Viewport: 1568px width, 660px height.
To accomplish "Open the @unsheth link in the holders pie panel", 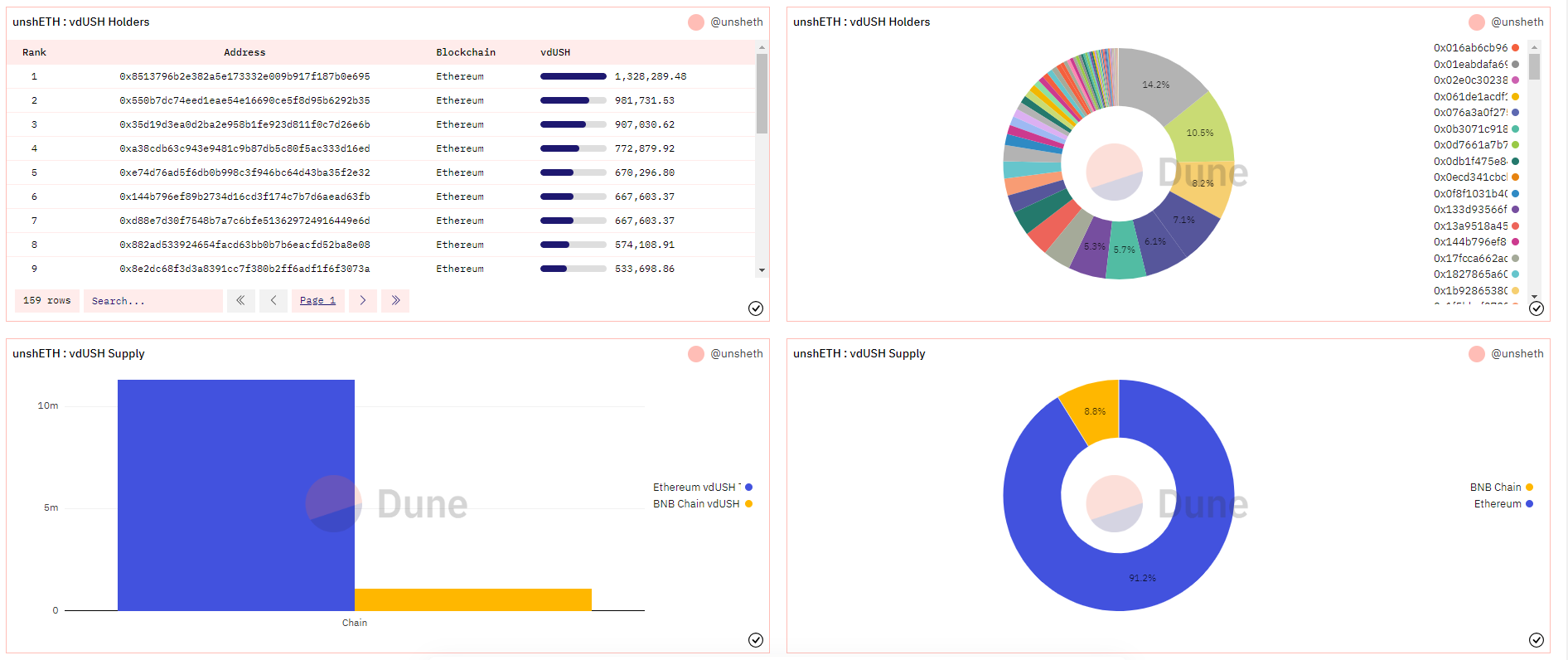I will (x=1517, y=22).
